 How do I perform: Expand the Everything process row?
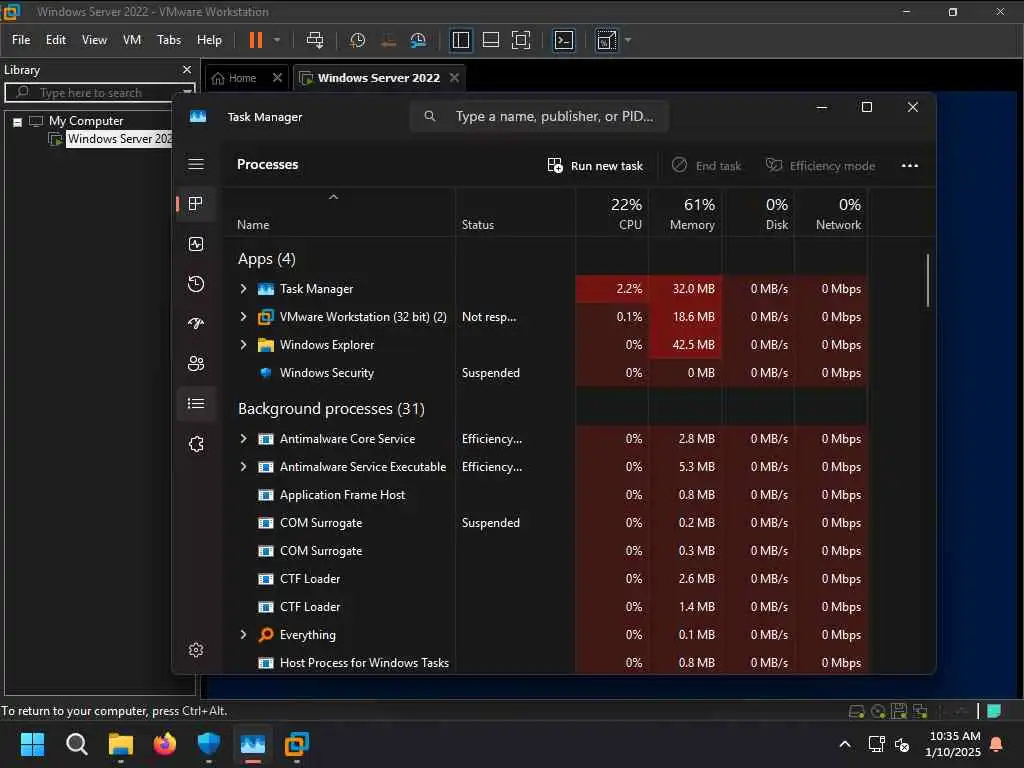click(244, 635)
